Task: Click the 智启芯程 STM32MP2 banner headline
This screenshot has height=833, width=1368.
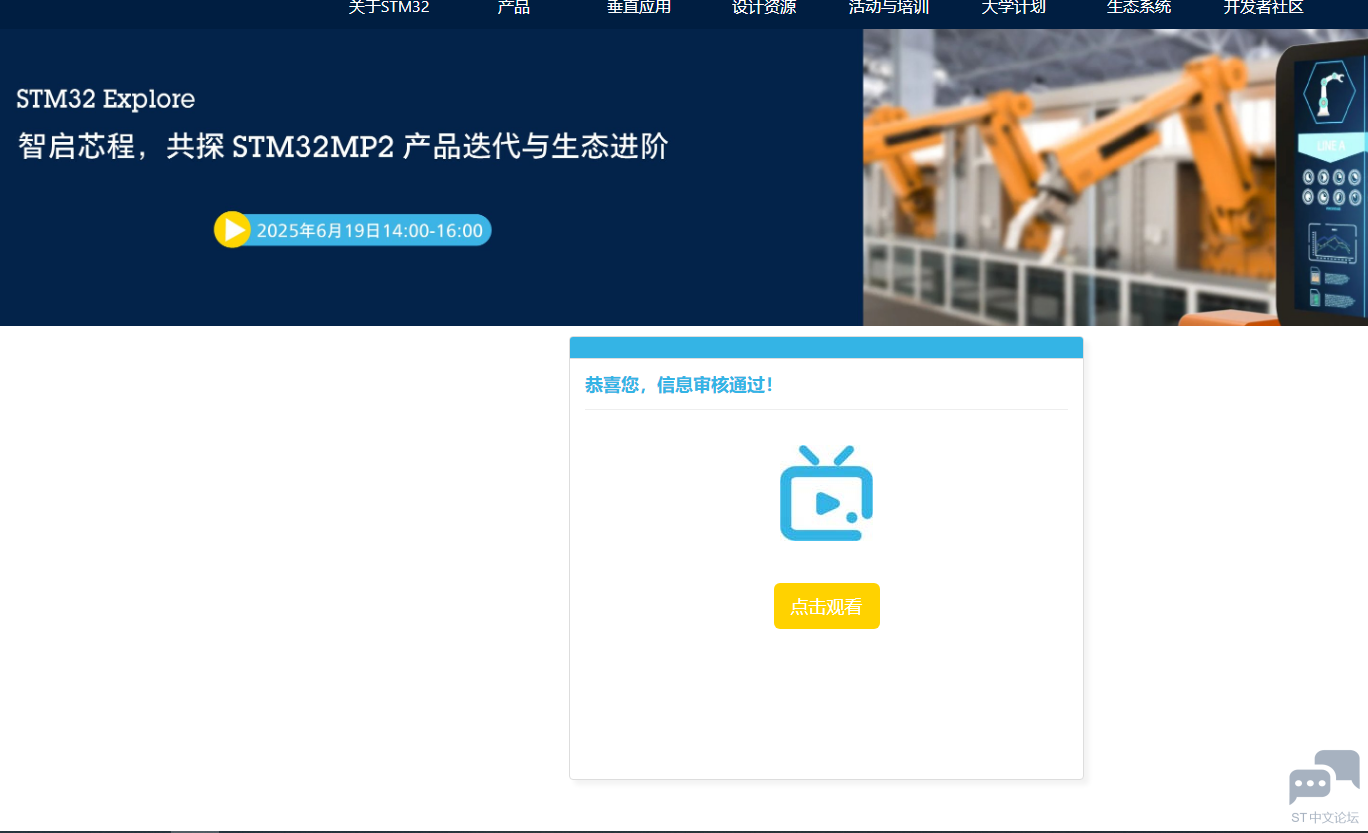Action: [x=343, y=147]
